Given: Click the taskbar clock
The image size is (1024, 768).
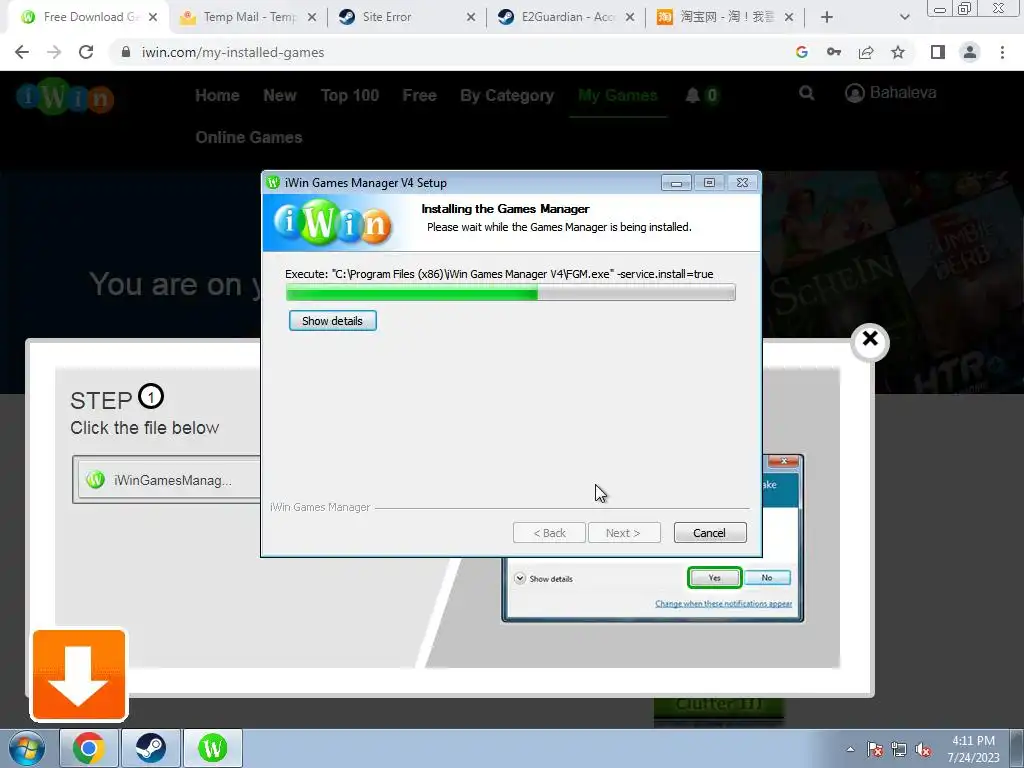Looking at the screenshot, I should [973, 749].
